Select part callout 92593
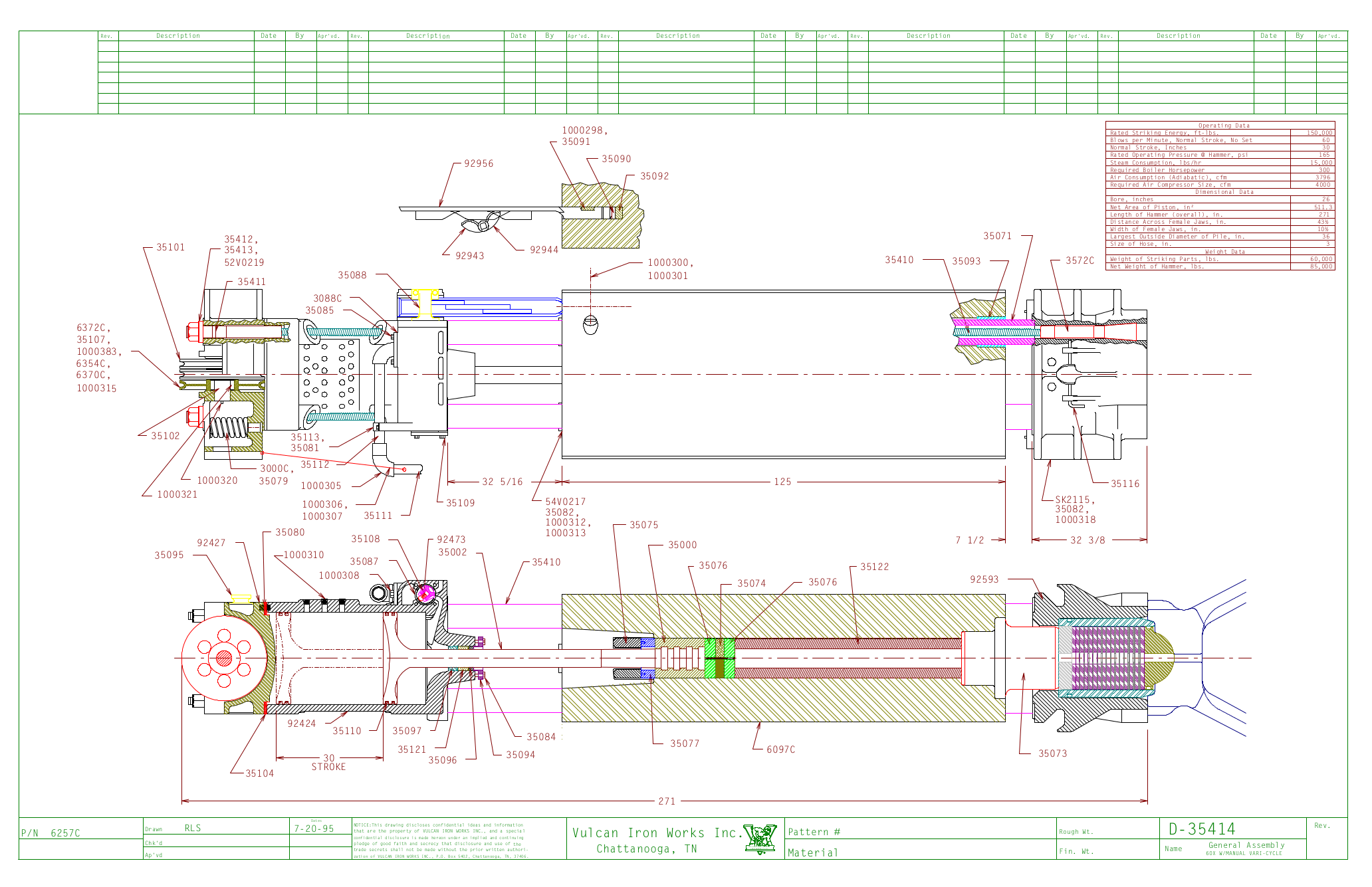1372x887 pixels. click(984, 579)
